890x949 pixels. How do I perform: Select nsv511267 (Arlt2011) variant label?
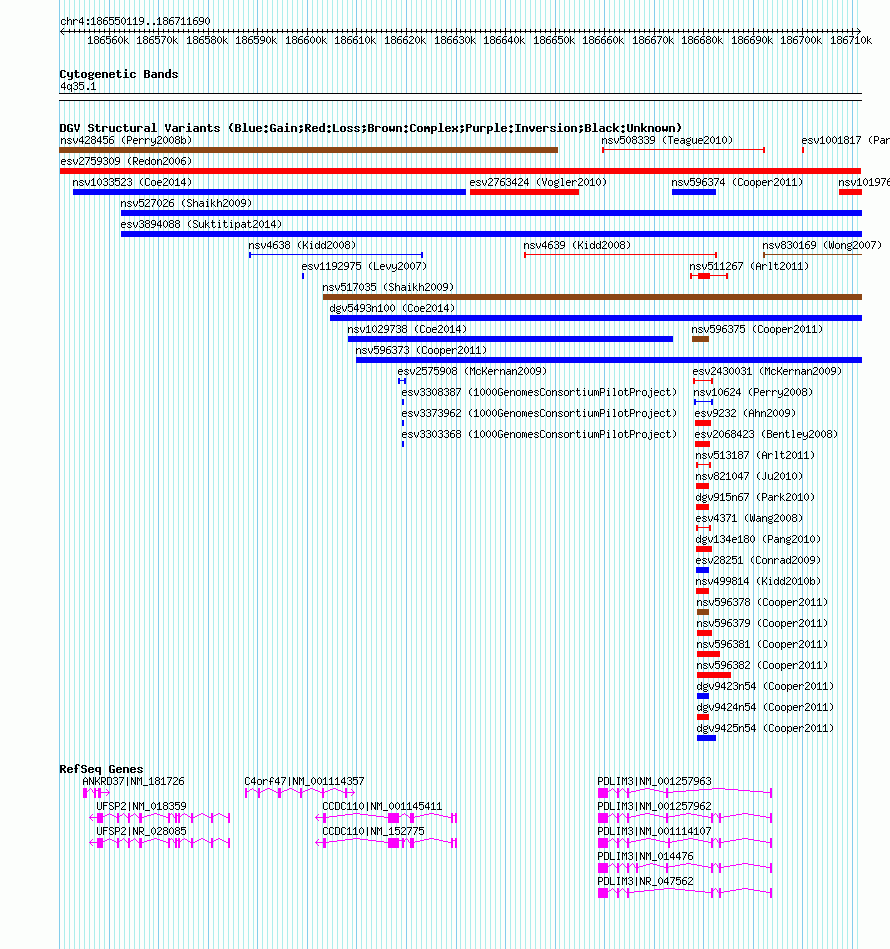pyautogui.click(x=749, y=266)
